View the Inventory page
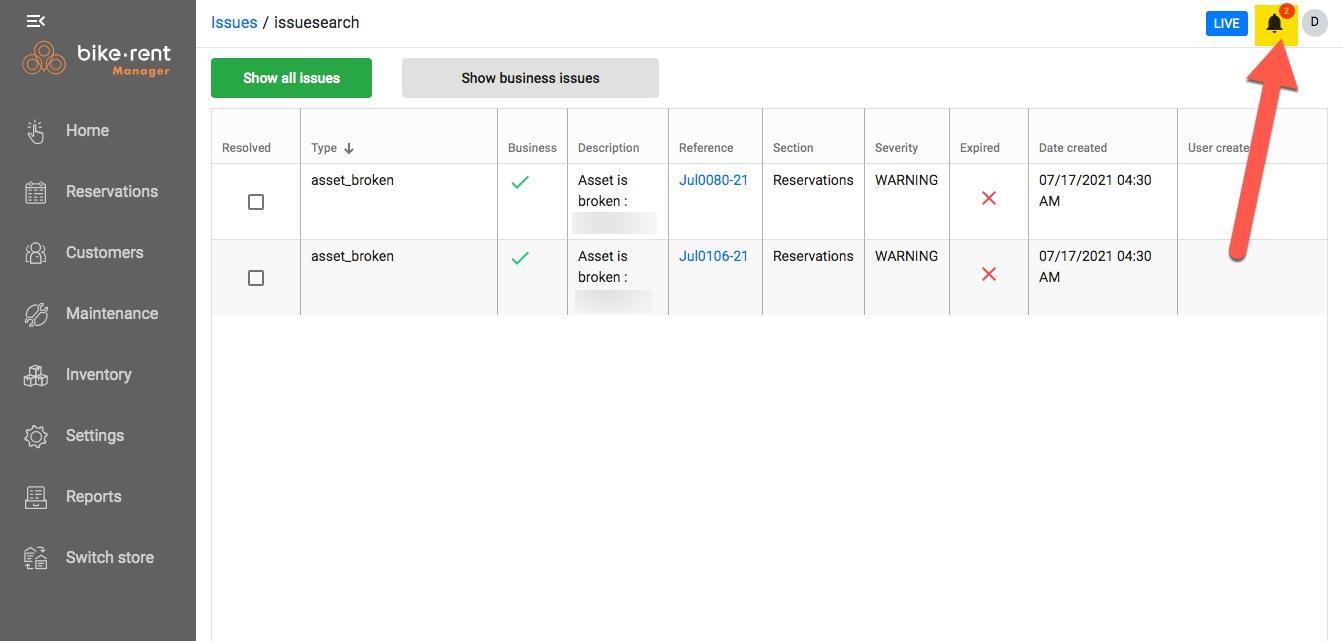1343x641 pixels. (98, 374)
